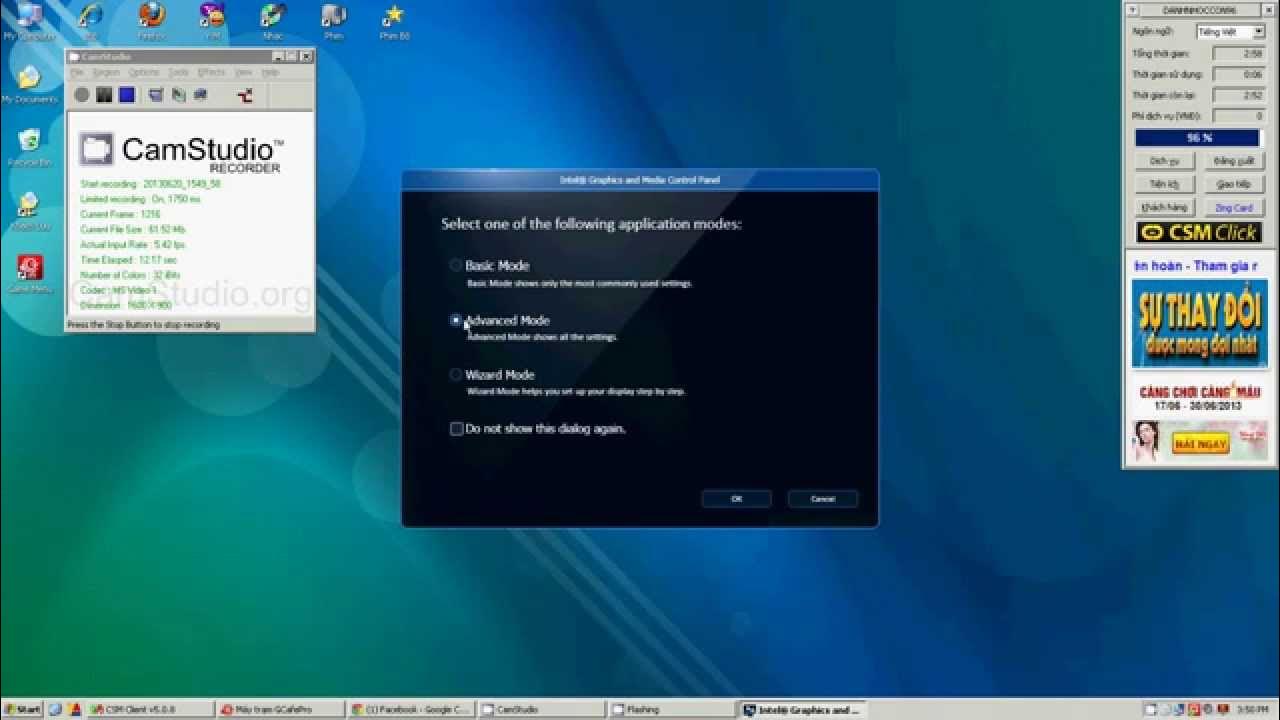This screenshot has width=1280, height=720.
Task: Open CamStudio Options menu
Action: tap(144, 72)
